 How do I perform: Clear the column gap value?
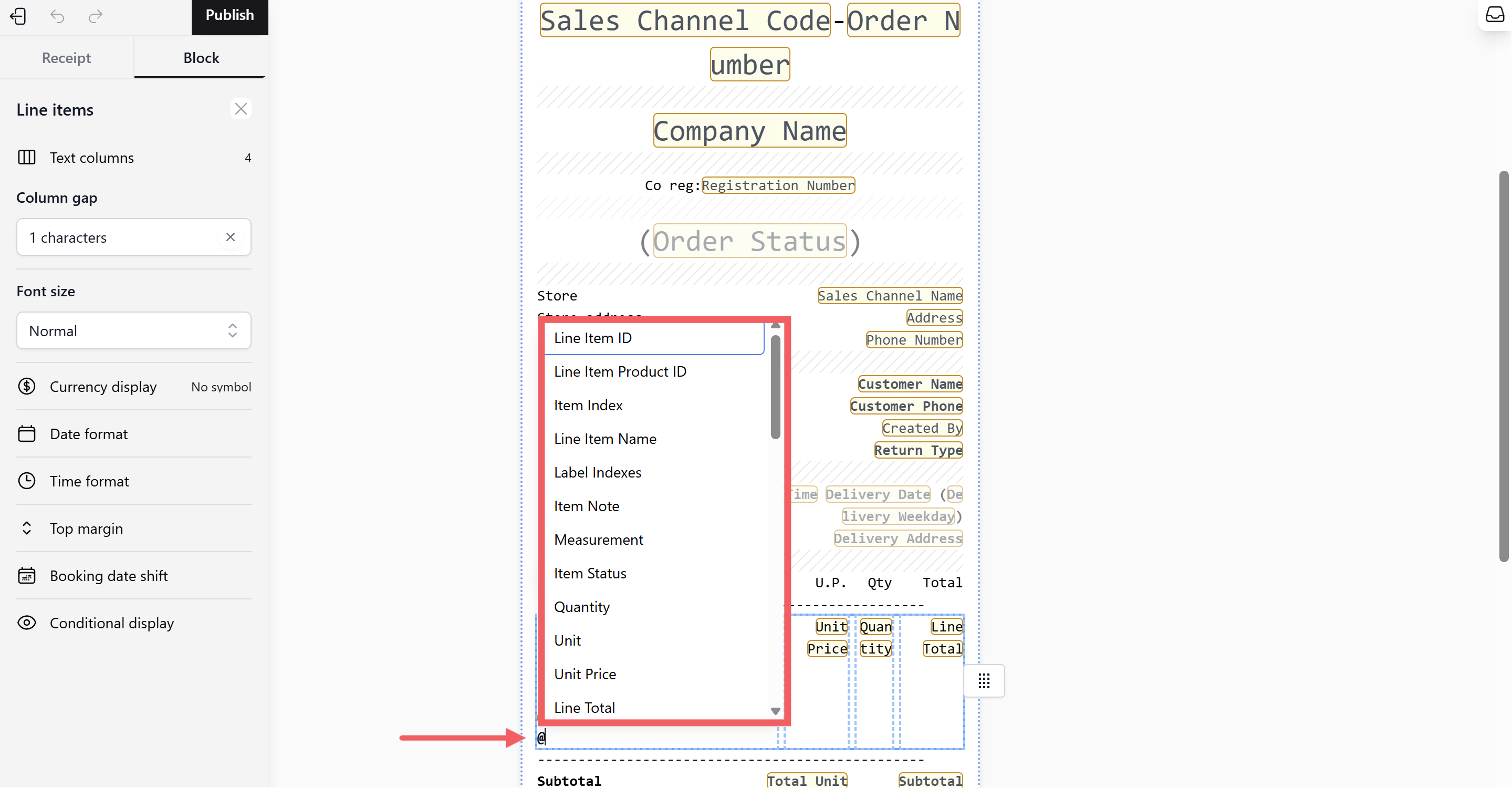(230, 237)
